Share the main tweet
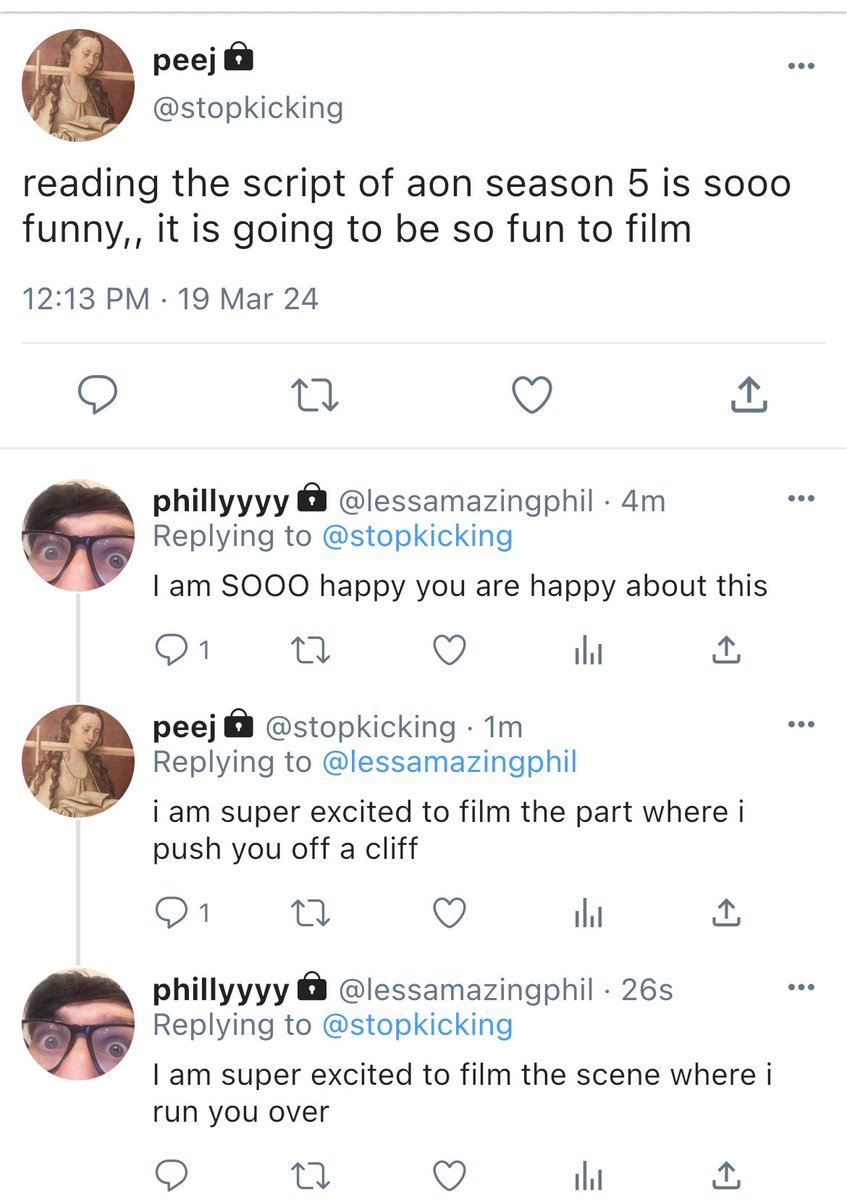 tap(748, 397)
